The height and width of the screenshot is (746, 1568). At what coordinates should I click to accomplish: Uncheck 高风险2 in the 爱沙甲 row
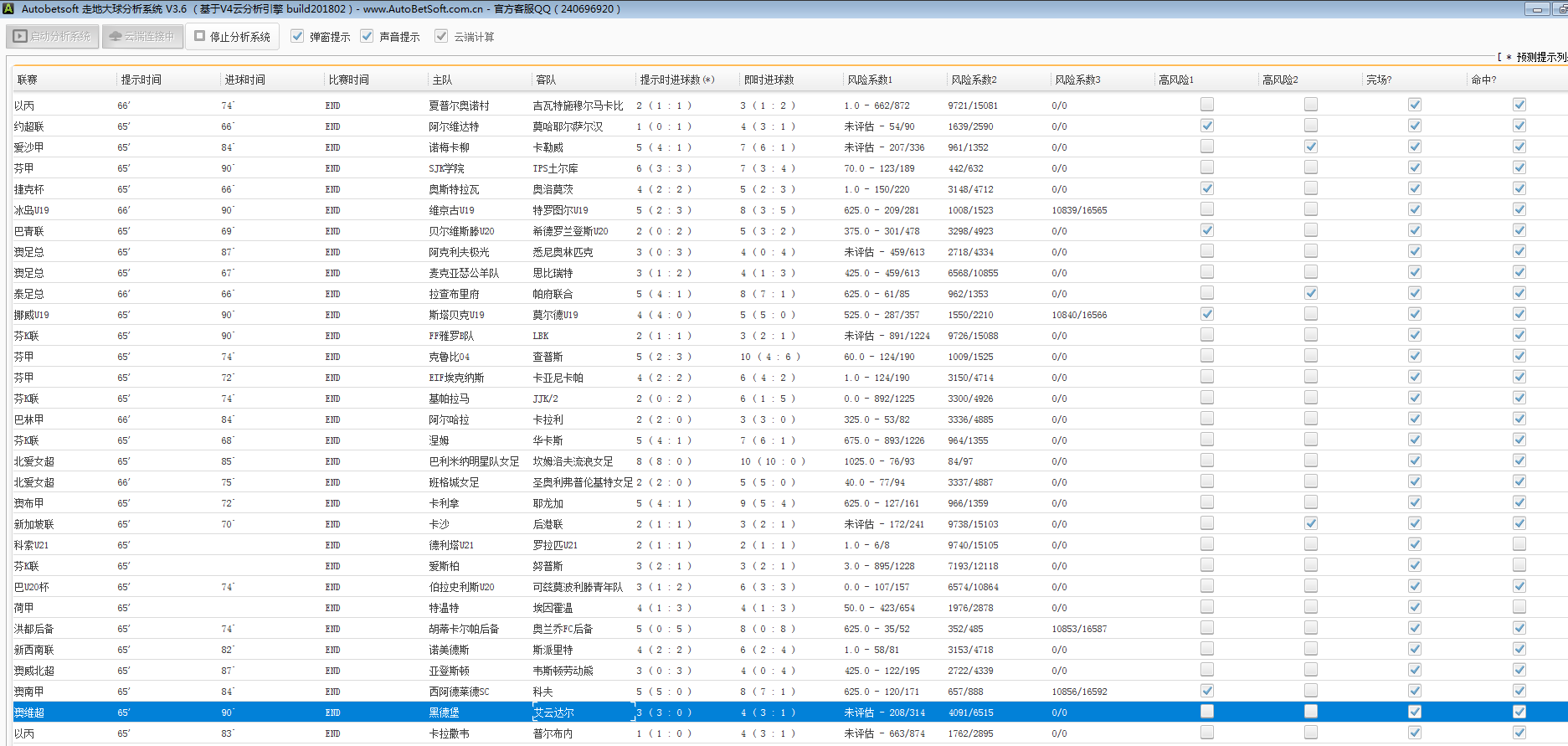[1310, 147]
